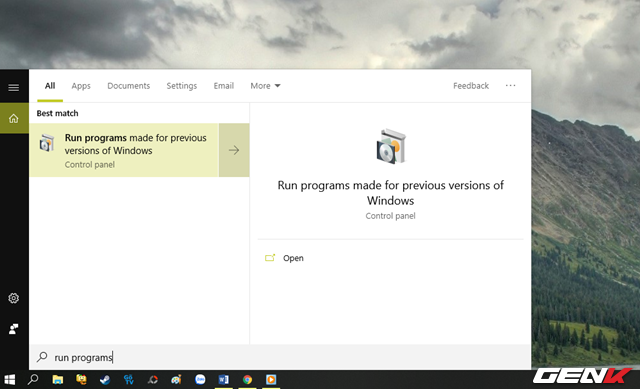This screenshot has height=389, width=640.
Task: Launch Steam from the taskbar
Action: click(105, 380)
